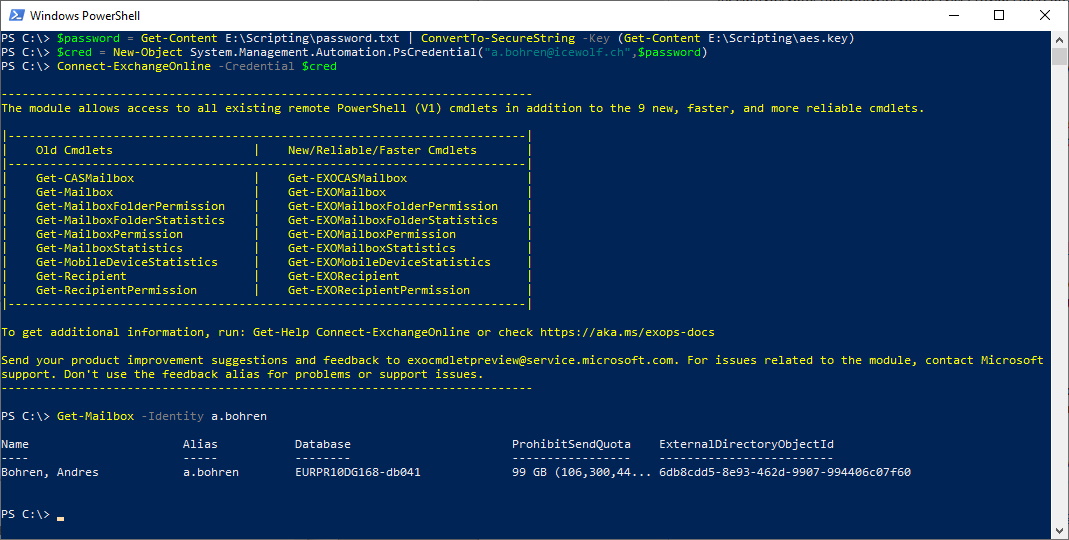The image size is (1069, 540).
Task: Click the Windows PowerShell title text
Action: pos(85,15)
